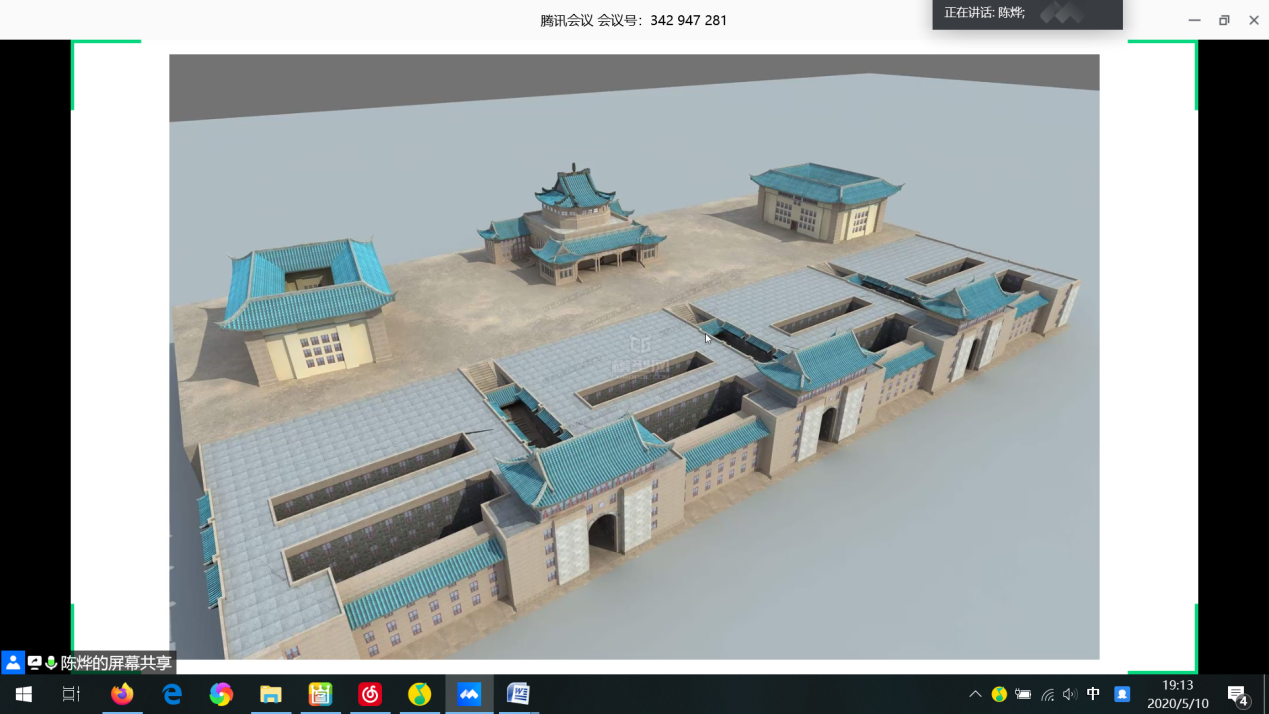1269x714 pixels.
Task: Launch Microsoft Edge from taskbar
Action: pyautogui.click(x=172, y=694)
